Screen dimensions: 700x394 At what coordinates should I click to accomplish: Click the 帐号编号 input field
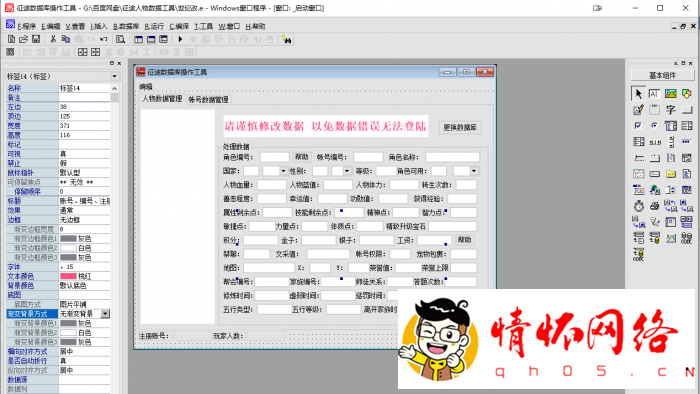368,157
